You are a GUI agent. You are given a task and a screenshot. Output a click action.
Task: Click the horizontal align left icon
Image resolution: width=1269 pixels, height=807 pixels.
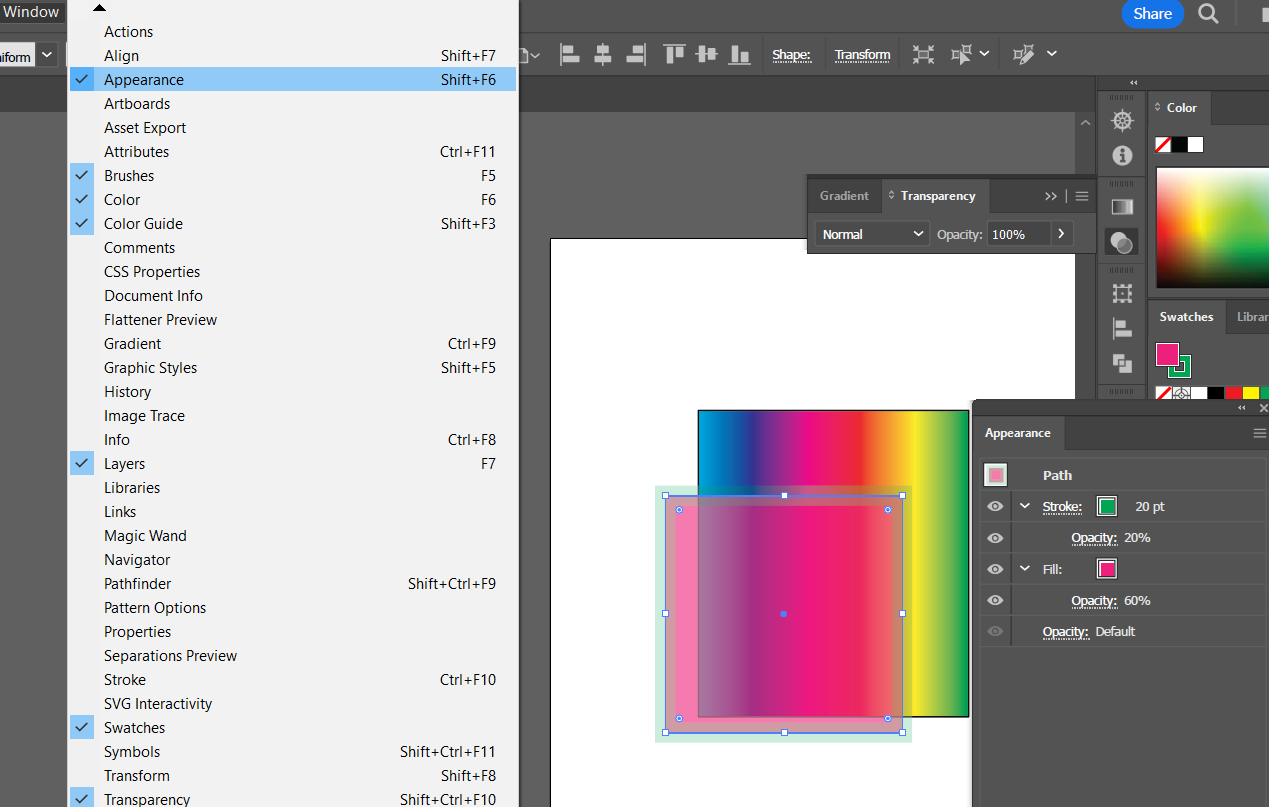[x=569, y=55]
